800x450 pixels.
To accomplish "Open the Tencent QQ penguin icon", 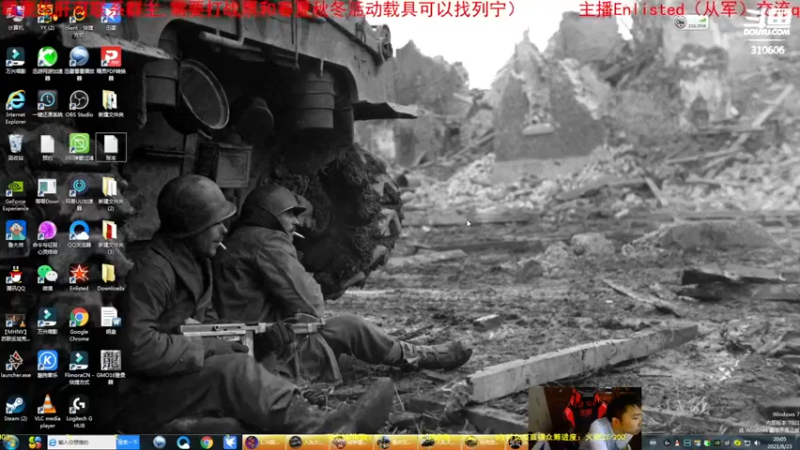I will (15, 277).
